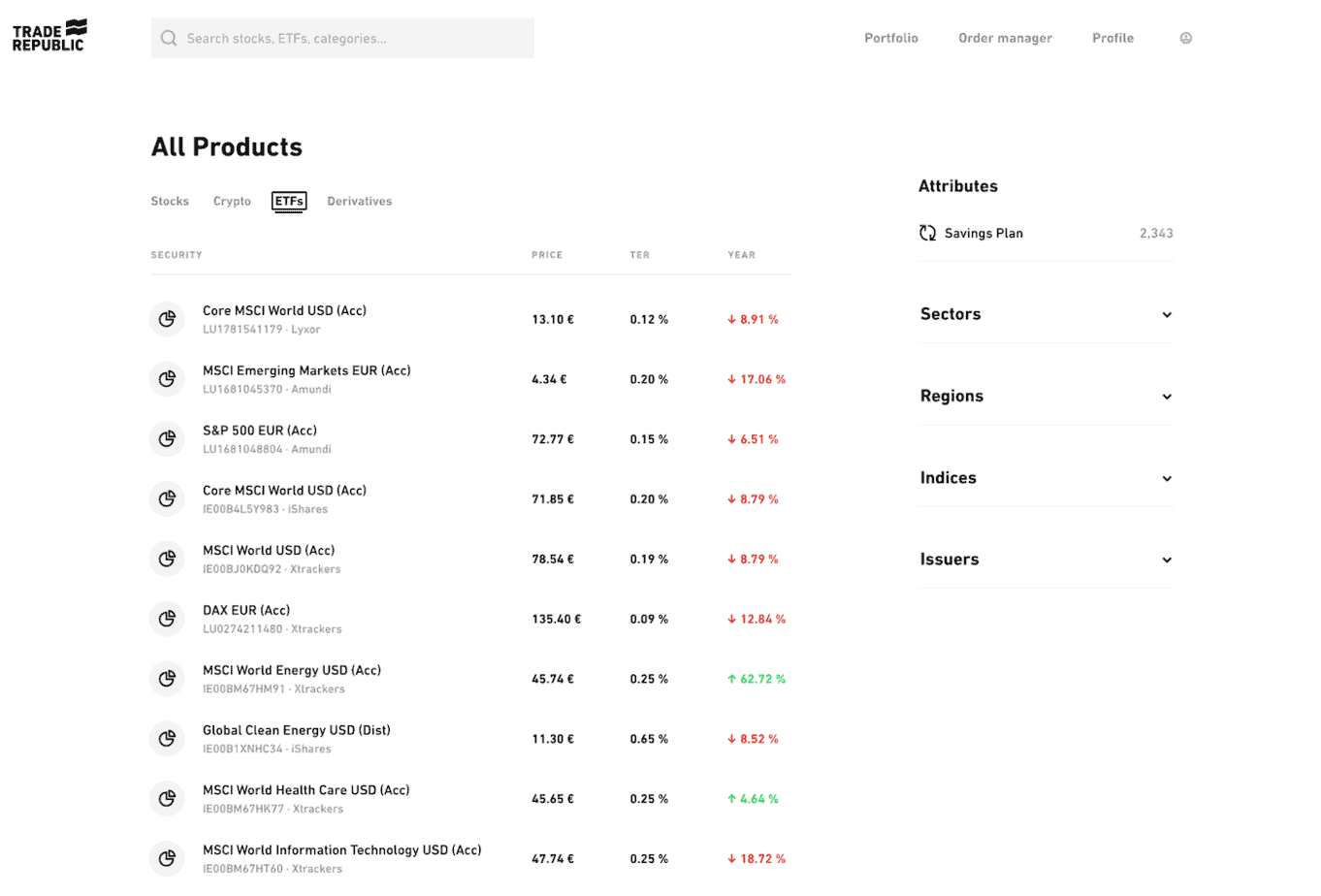Image resolution: width=1321 pixels, height=896 pixels.
Task: Click the YEAR column header
Action: pyautogui.click(x=742, y=255)
